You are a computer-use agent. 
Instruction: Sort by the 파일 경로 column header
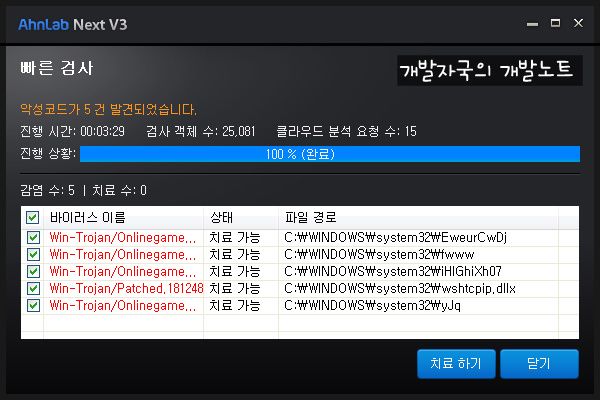coord(418,218)
